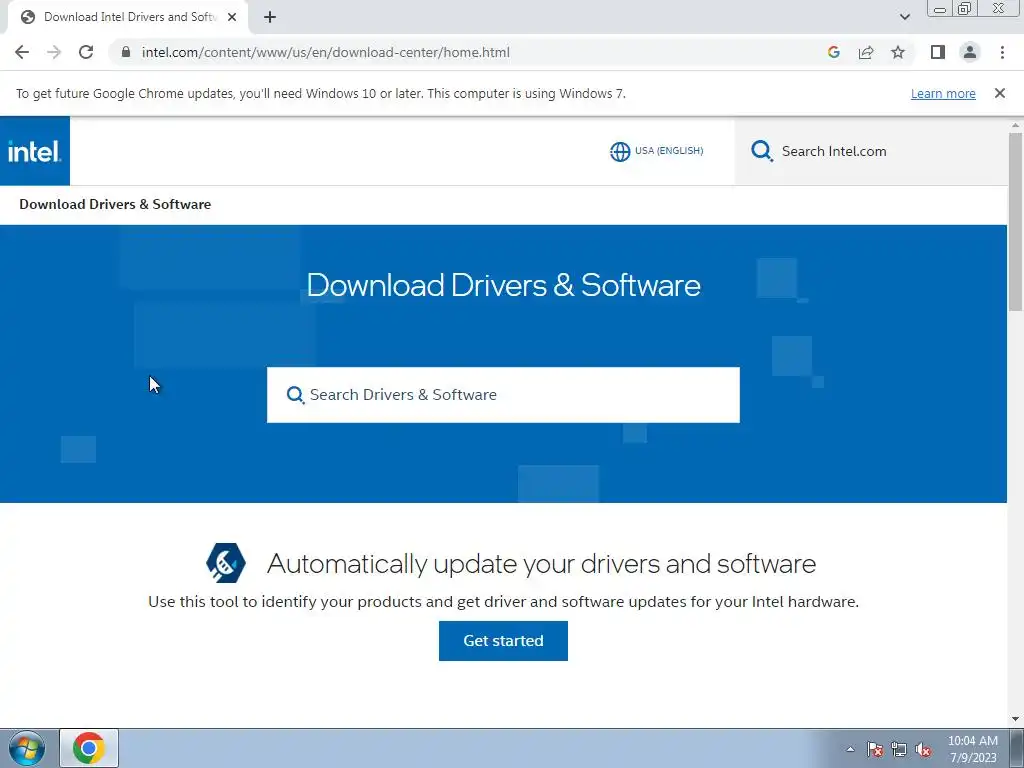Dismiss the Windows 7 update notice
1024x768 pixels.
click(1000, 93)
